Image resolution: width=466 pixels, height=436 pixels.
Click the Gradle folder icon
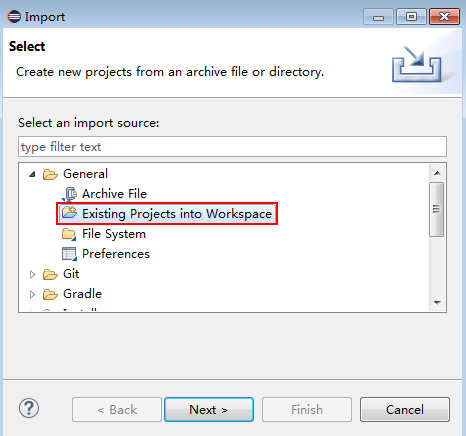click(50, 294)
